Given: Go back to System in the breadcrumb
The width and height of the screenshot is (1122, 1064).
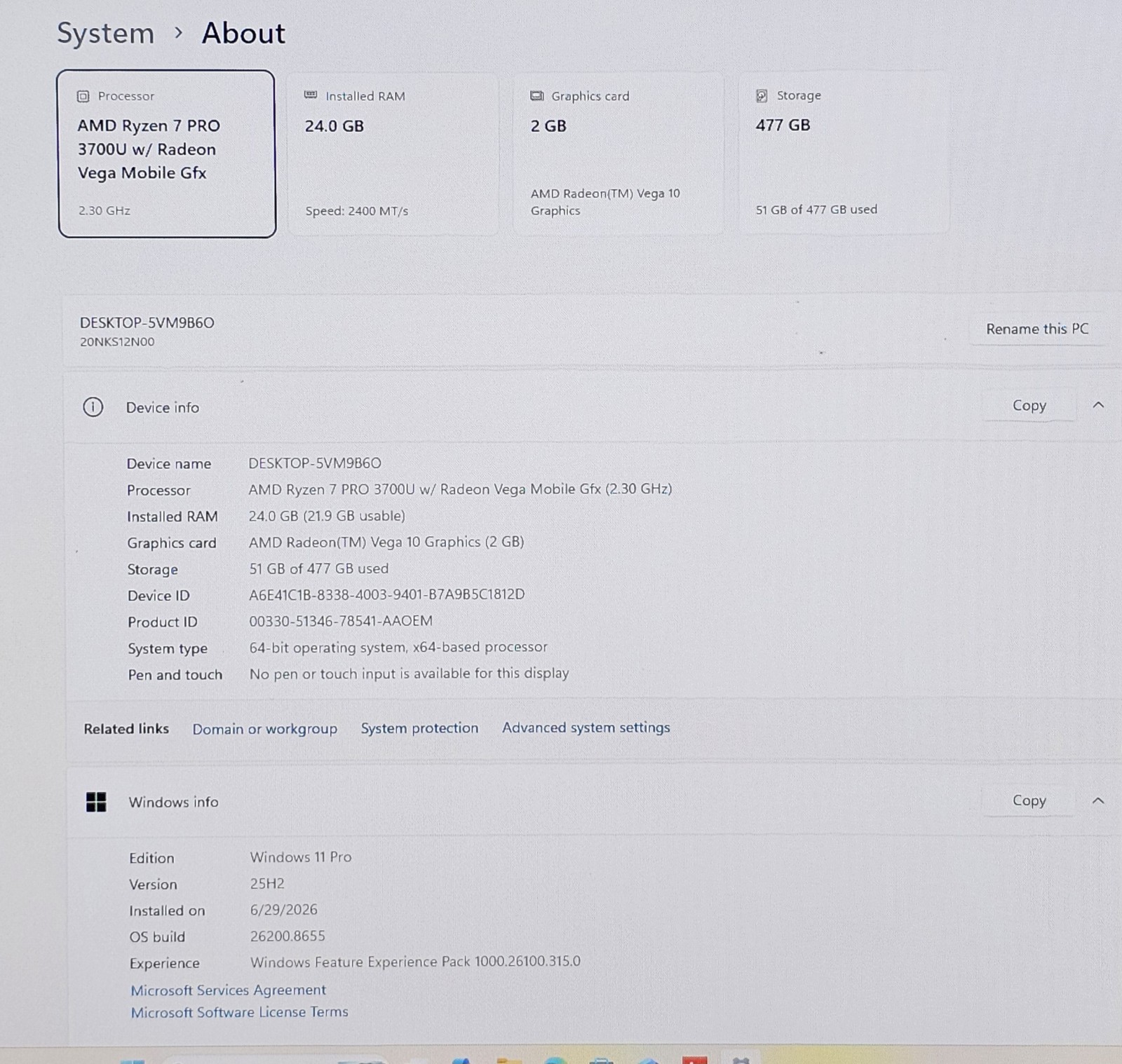Looking at the screenshot, I should (105, 34).
